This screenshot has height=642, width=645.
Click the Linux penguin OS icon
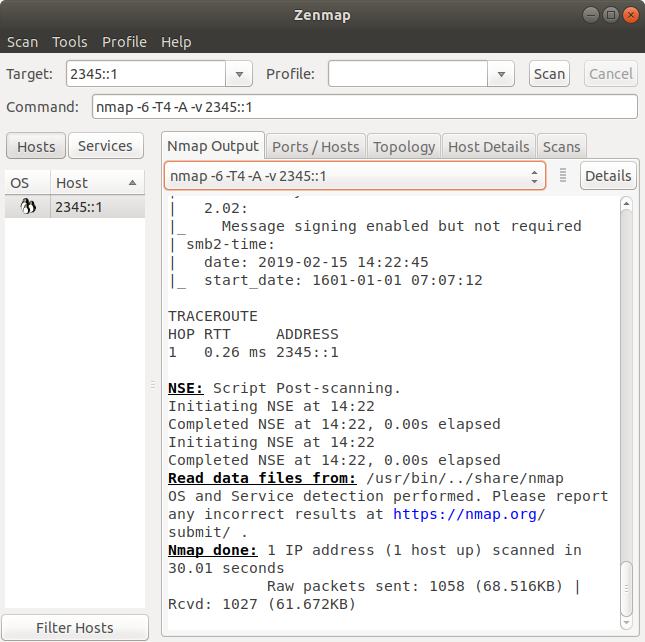coord(29,207)
